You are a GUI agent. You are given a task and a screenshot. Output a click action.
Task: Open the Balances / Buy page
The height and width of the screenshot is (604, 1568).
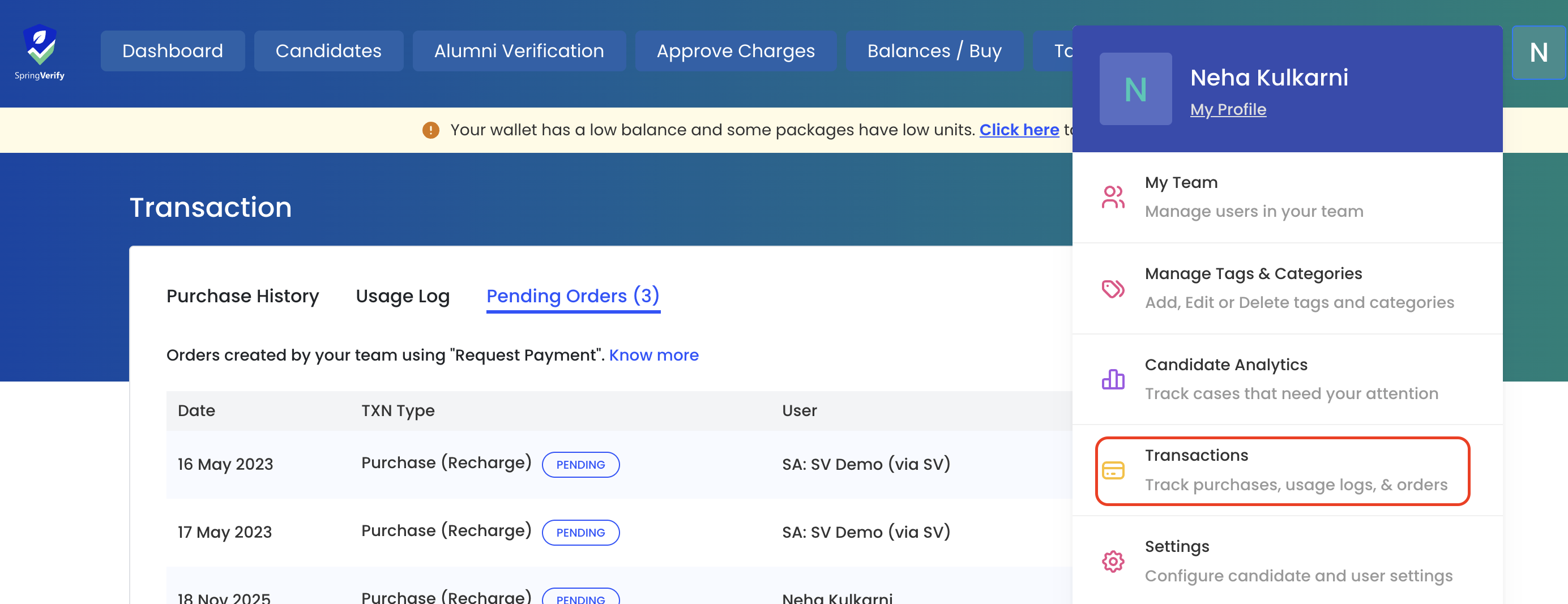tap(934, 51)
